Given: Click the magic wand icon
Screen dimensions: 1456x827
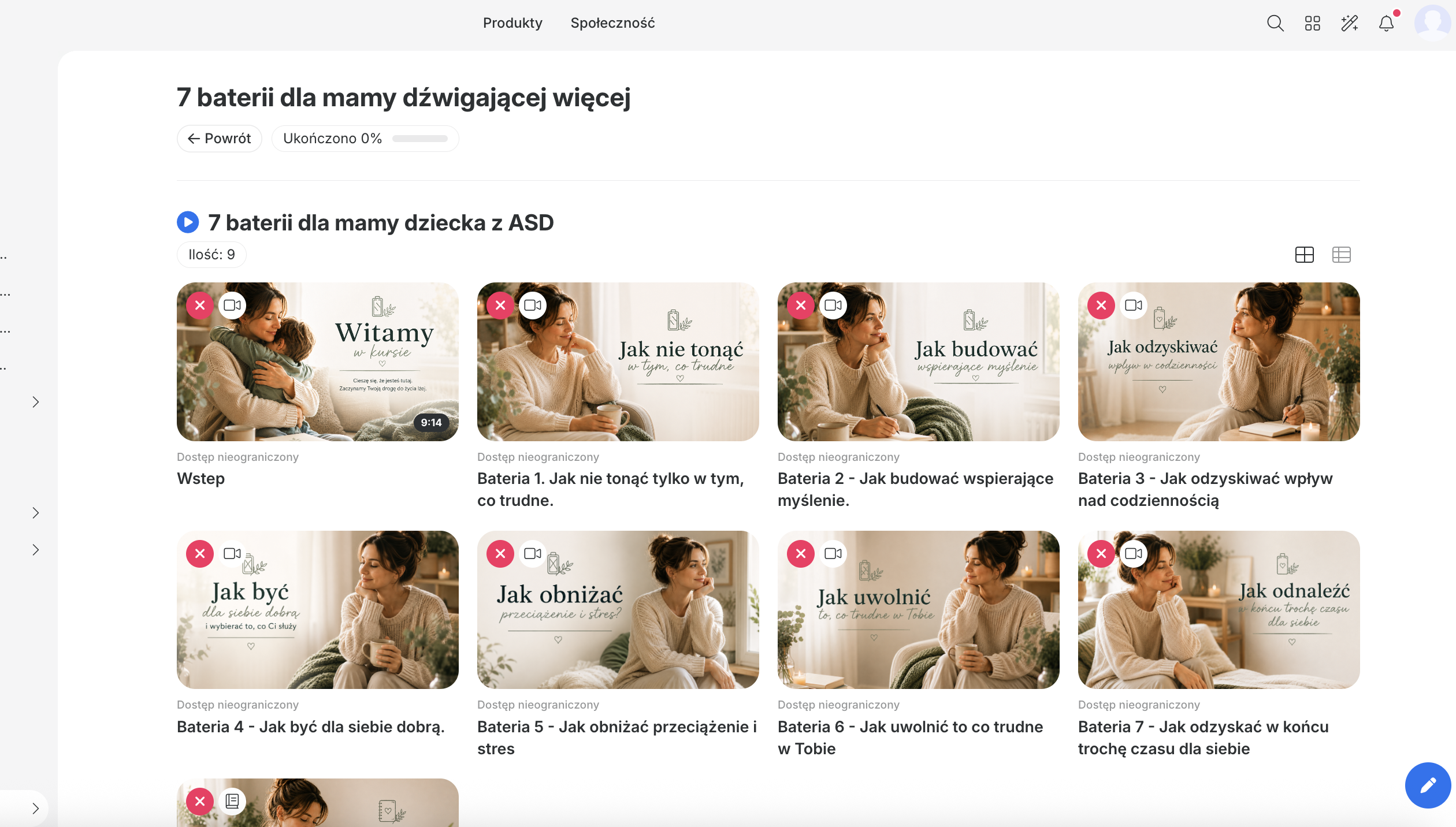Looking at the screenshot, I should tap(1349, 23).
